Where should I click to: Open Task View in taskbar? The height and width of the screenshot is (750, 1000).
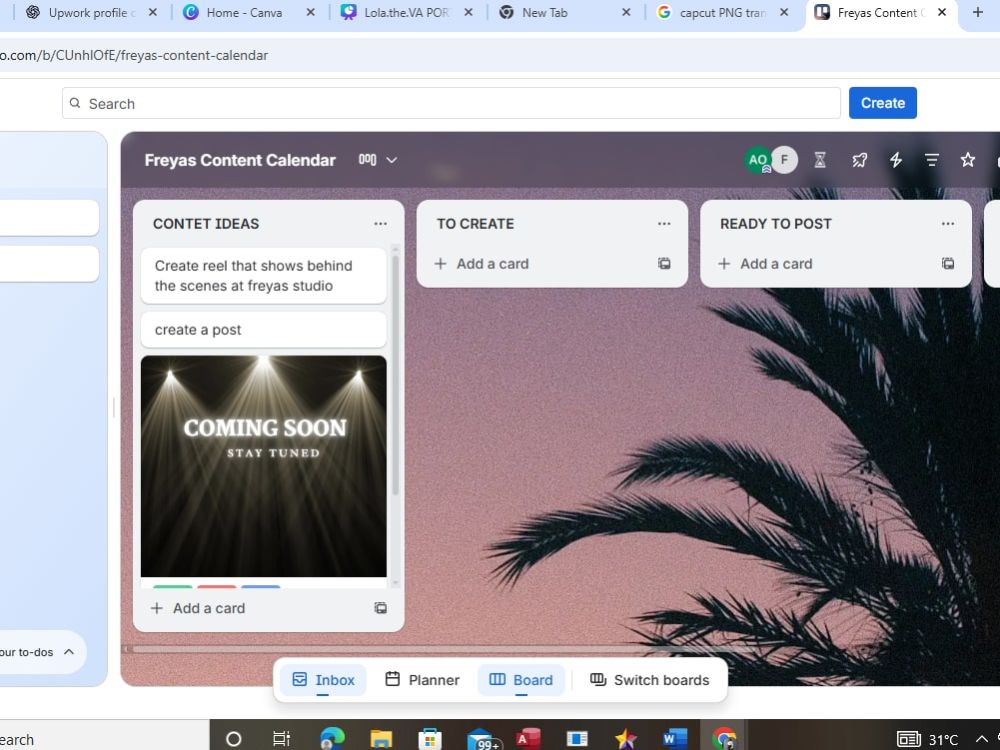point(281,739)
